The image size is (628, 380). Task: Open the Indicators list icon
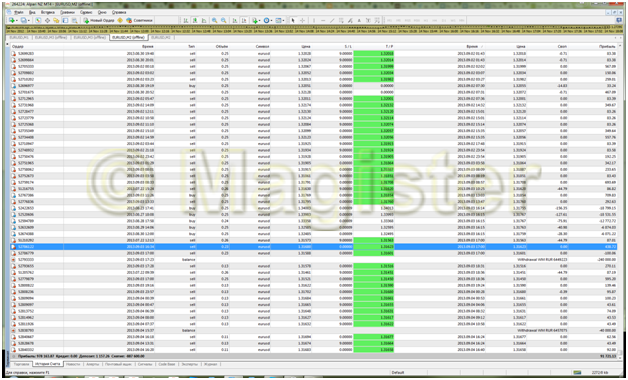click(254, 20)
